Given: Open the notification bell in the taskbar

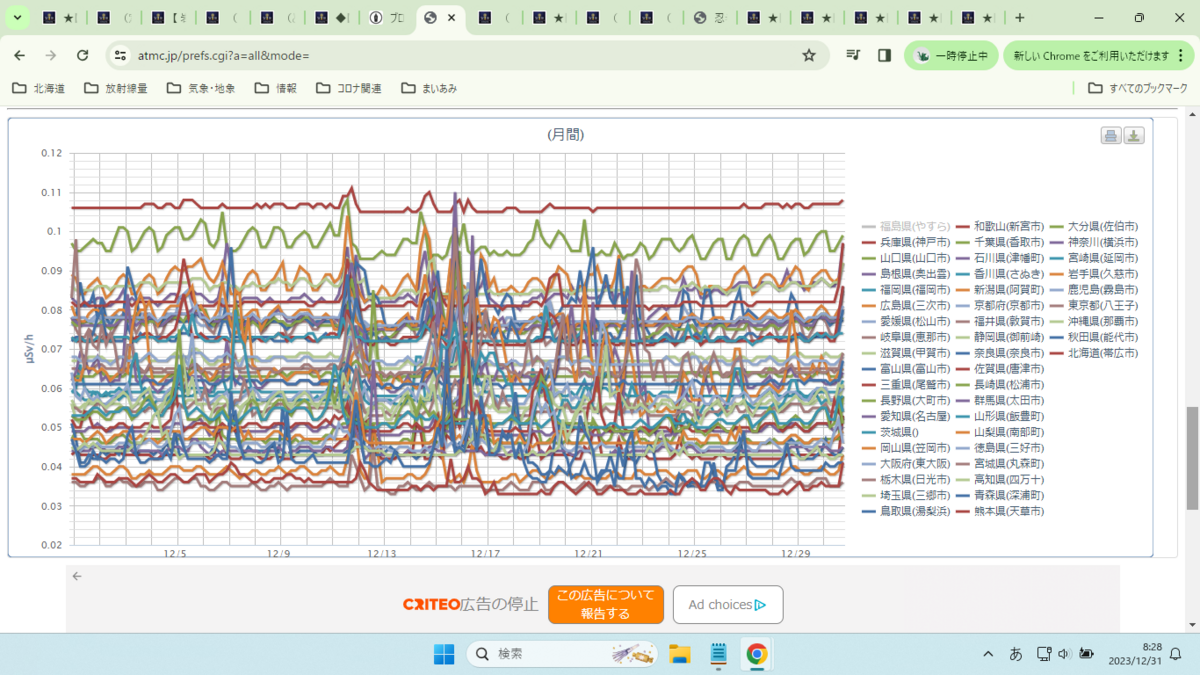Looking at the screenshot, I should coord(1176,654).
